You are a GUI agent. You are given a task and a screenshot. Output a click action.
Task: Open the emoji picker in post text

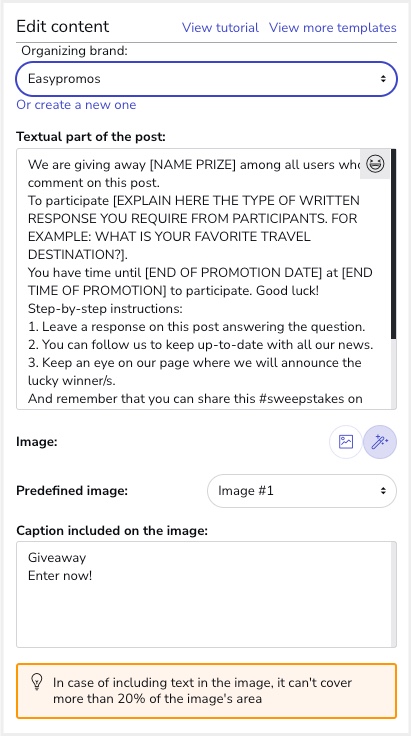pos(375,164)
